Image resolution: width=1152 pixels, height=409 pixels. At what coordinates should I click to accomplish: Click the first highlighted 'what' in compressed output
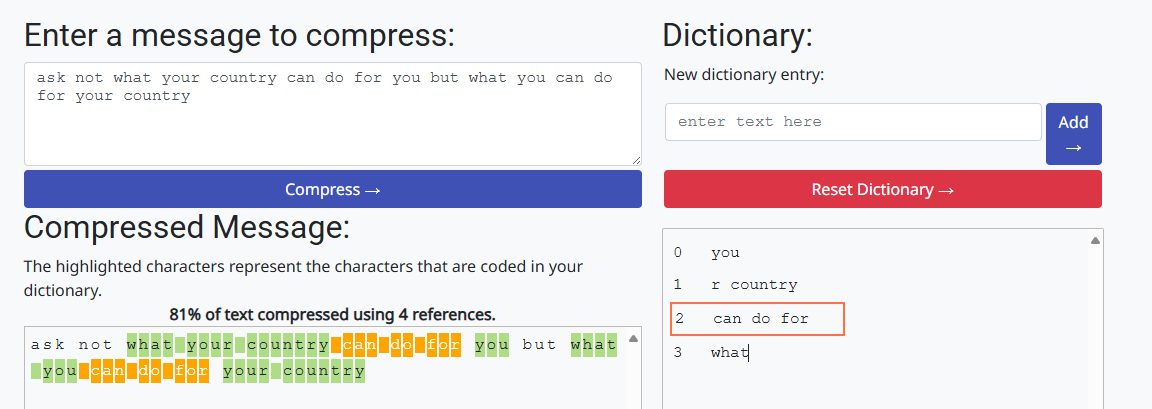pyautogui.click(x=150, y=345)
